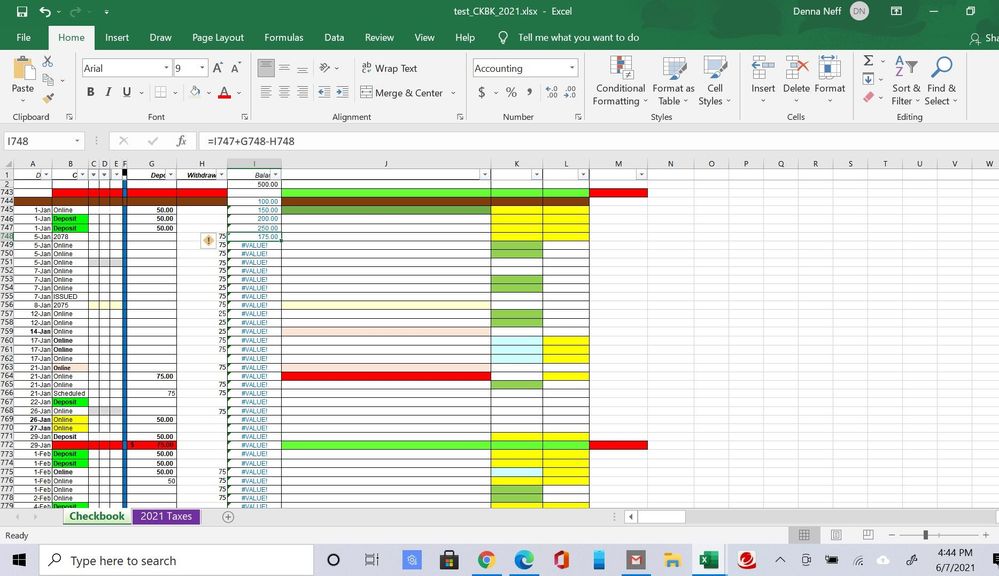Toggle italic formatting
The height and width of the screenshot is (576, 999).
pos(108,91)
